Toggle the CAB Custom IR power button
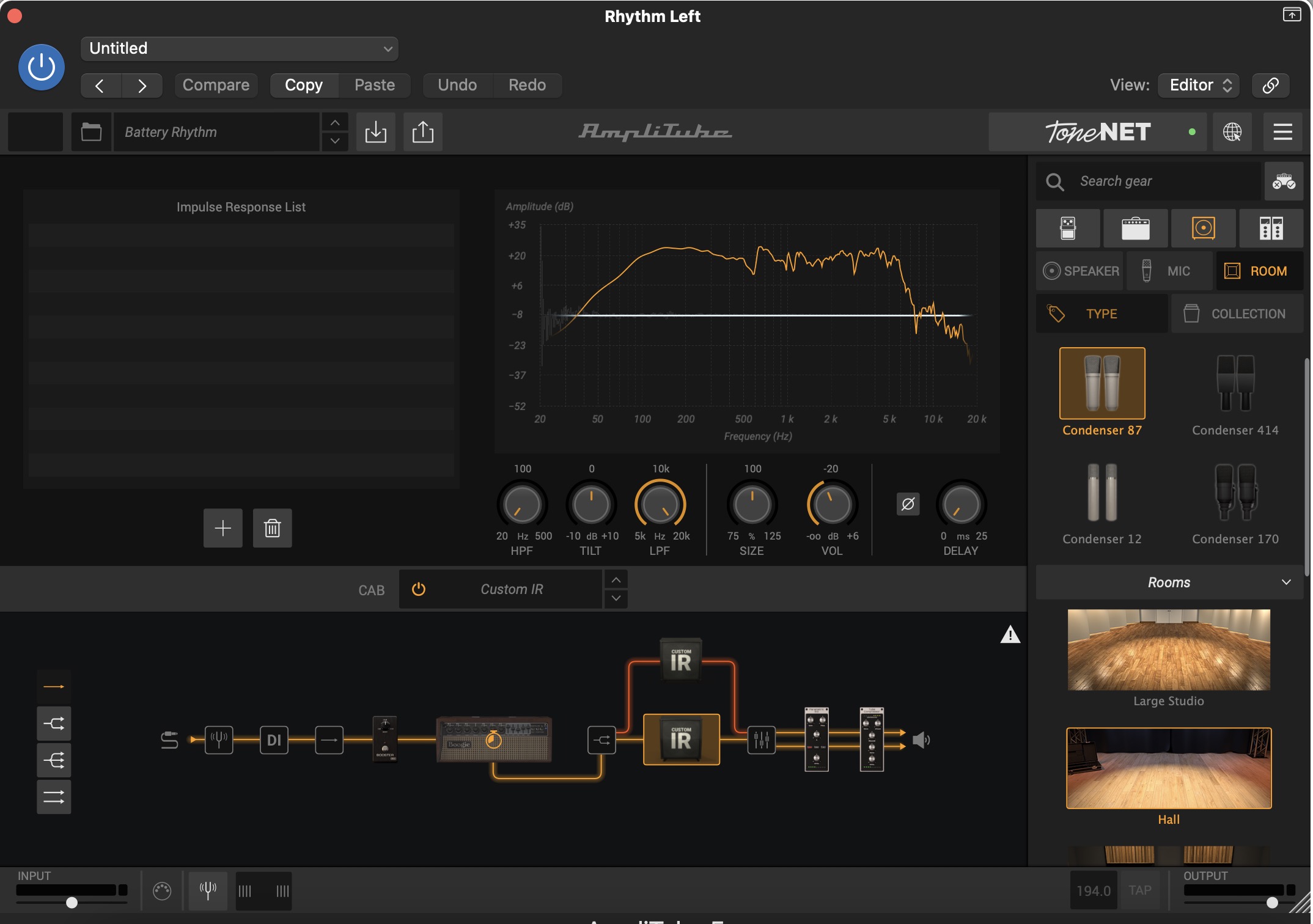1313x924 pixels. pos(419,589)
